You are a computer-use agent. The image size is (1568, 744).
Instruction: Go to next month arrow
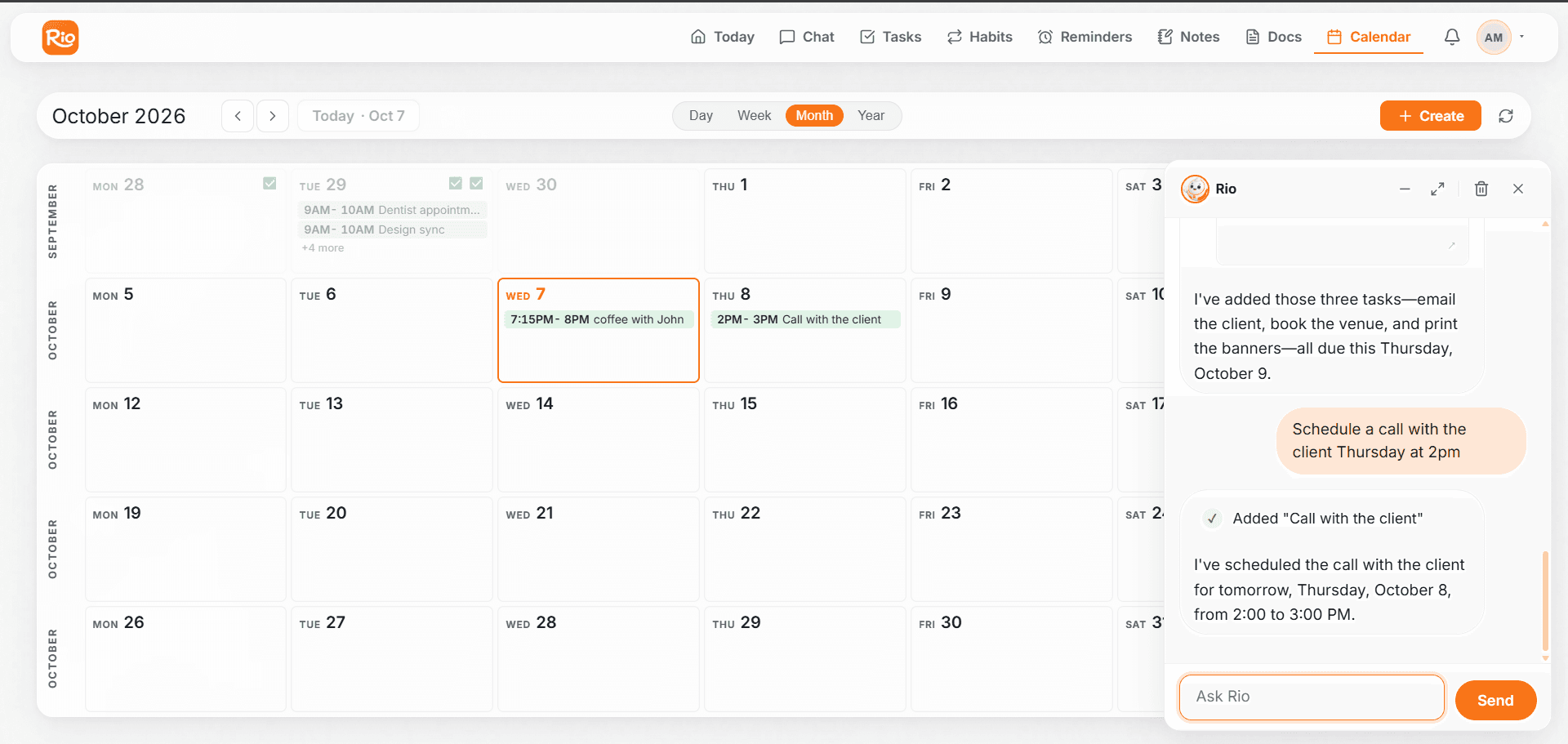tap(273, 116)
